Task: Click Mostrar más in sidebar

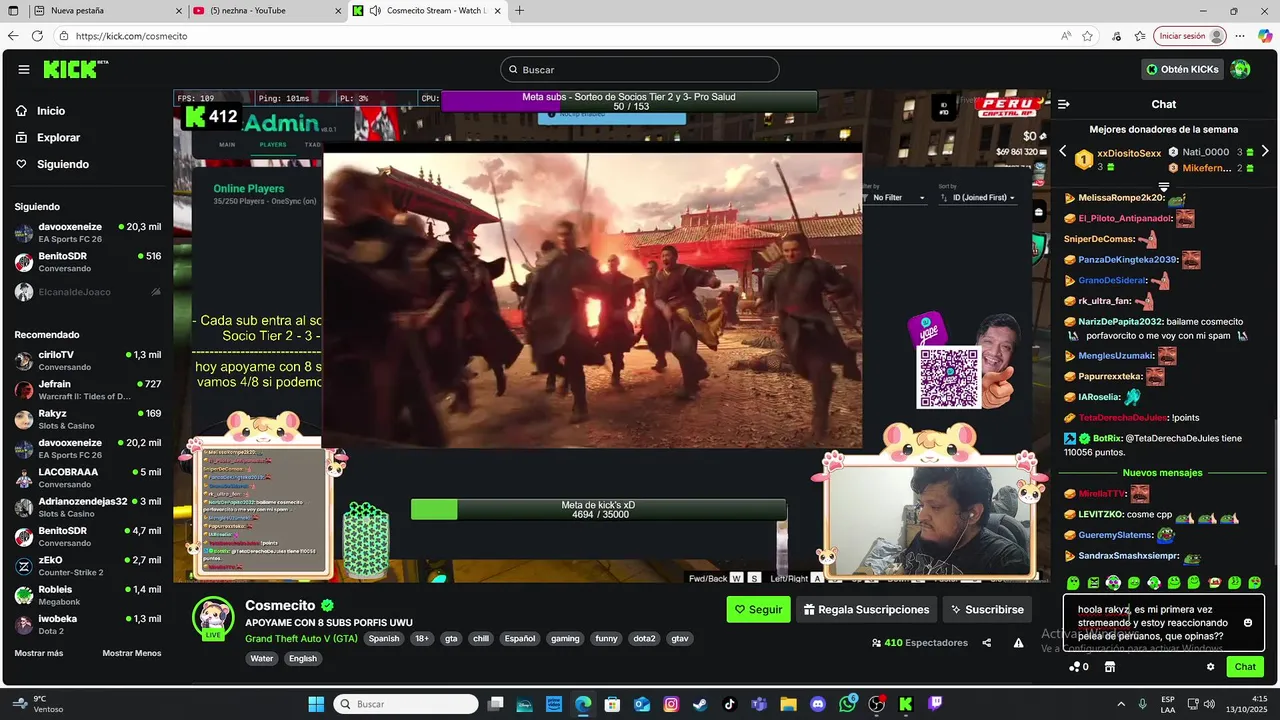Action: [x=39, y=653]
